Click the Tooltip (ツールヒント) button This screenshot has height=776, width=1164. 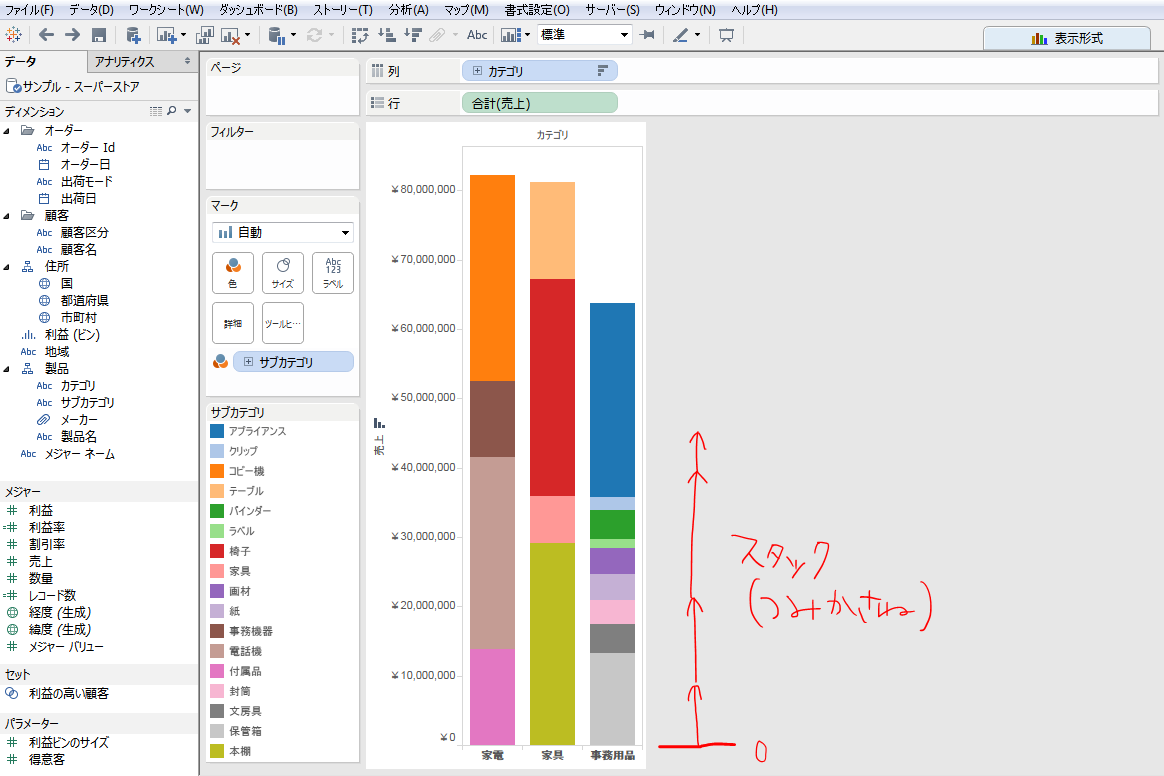click(x=283, y=322)
